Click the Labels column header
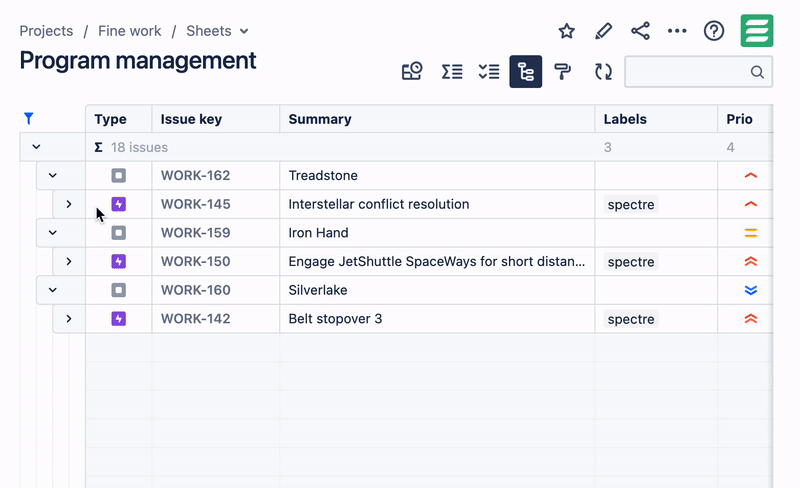 pos(656,119)
